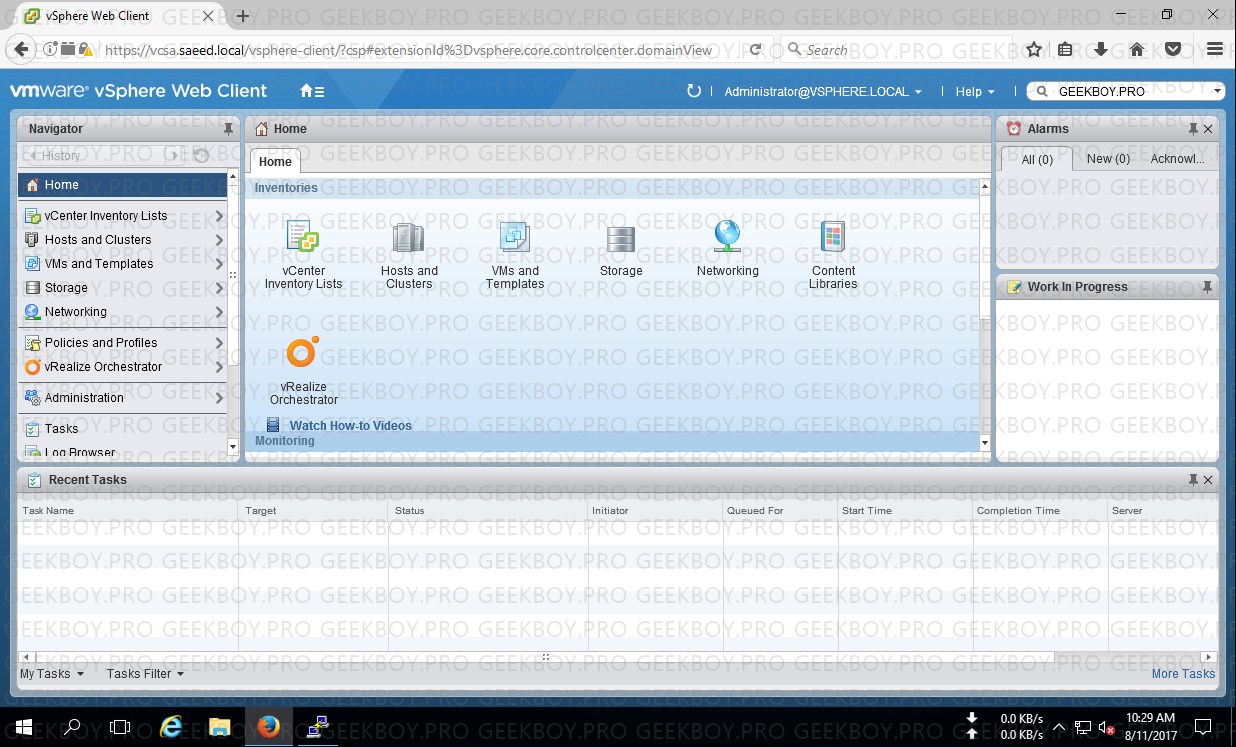The height and width of the screenshot is (747, 1236).
Task: Open Firefox downloads arrow
Action: [x=1101, y=49]
